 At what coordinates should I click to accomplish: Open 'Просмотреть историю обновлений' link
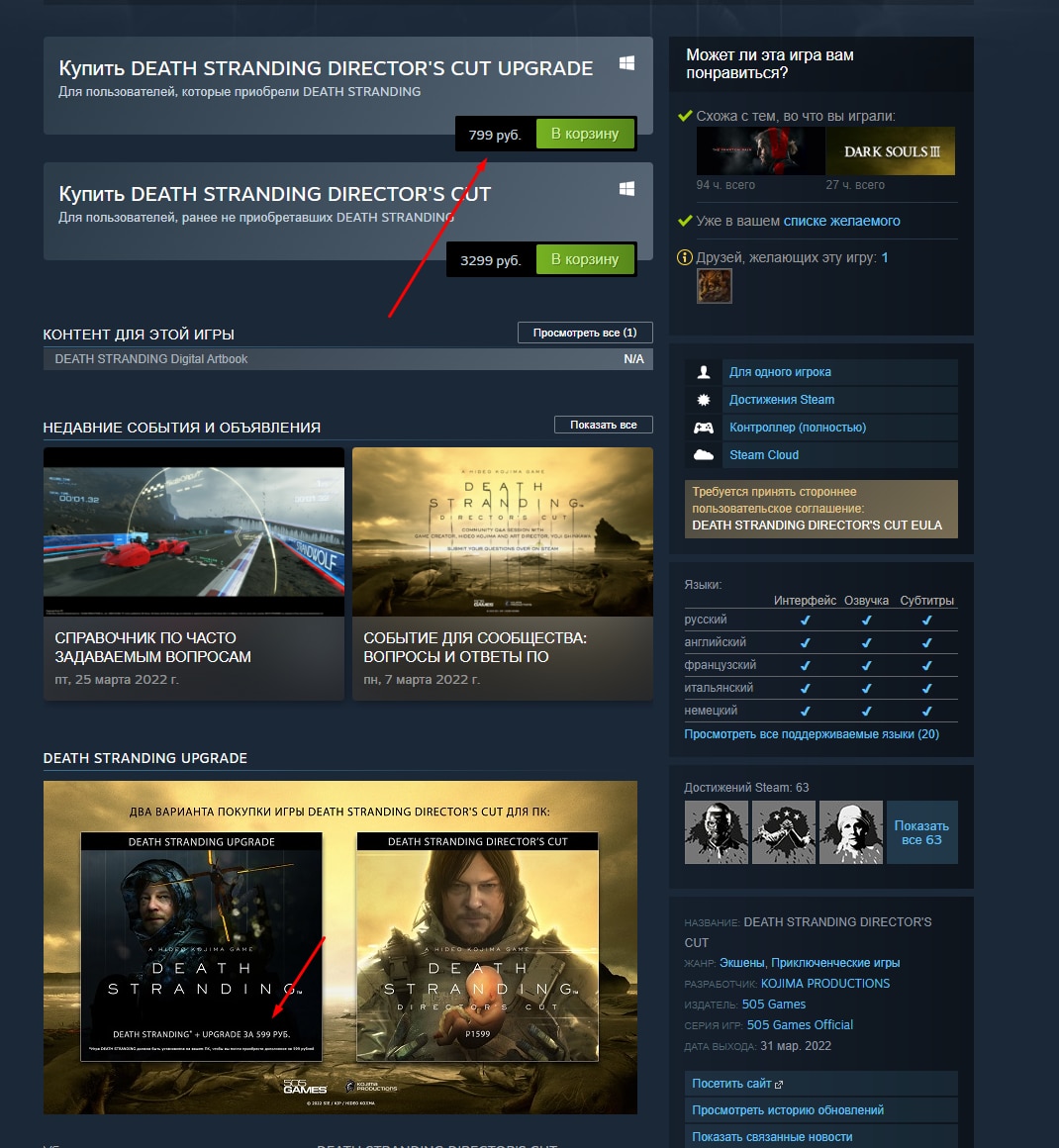pos(821,1110)
